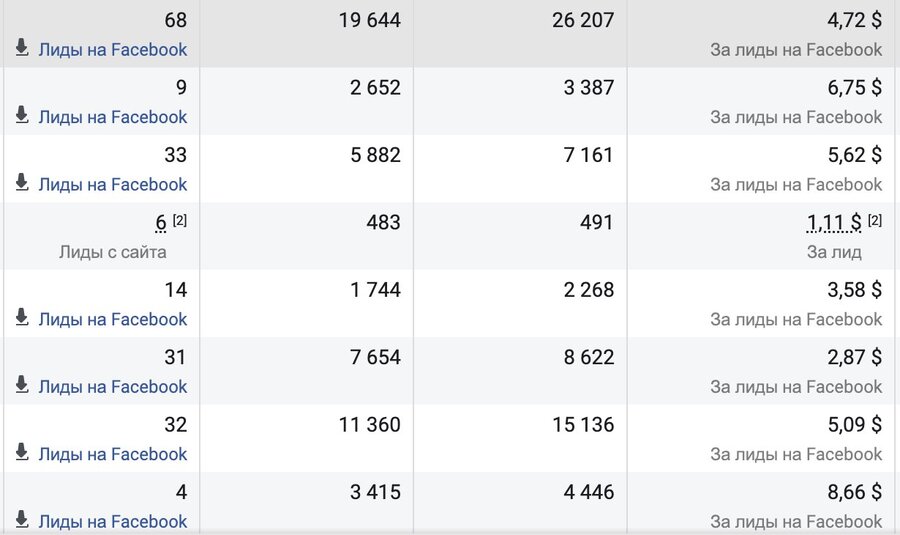Open 'Лиды на Facebook' link under 14
This screenshot has width=900, height=535.
(112, 320)
